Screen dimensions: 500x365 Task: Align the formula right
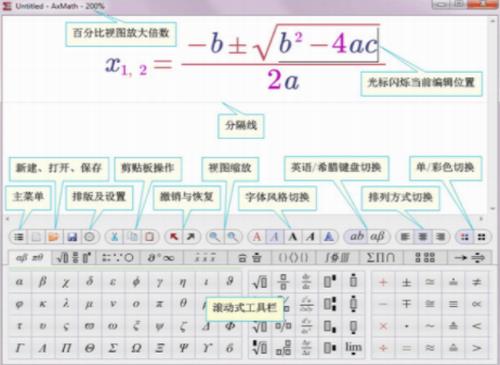[440, 237]
